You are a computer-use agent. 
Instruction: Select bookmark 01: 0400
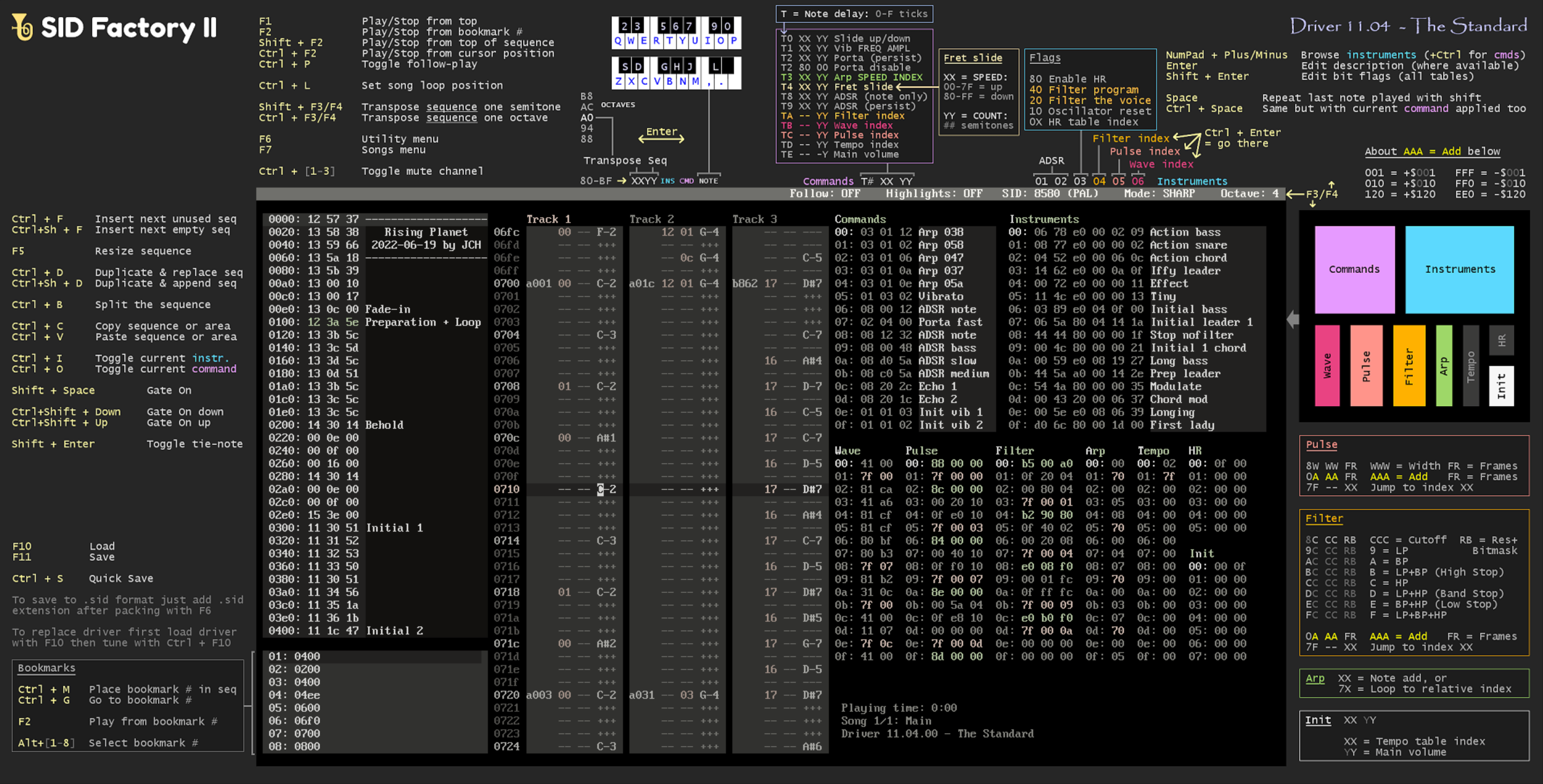(x=374, y=656)
